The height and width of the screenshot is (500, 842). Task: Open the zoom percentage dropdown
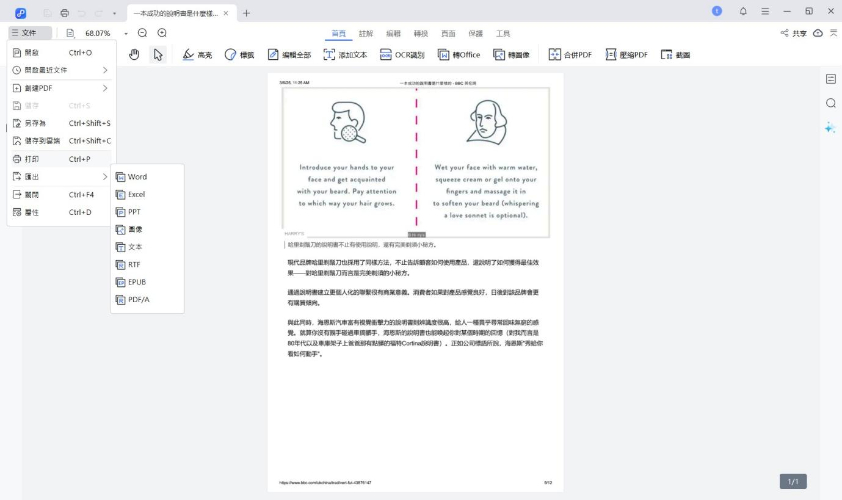126,33
